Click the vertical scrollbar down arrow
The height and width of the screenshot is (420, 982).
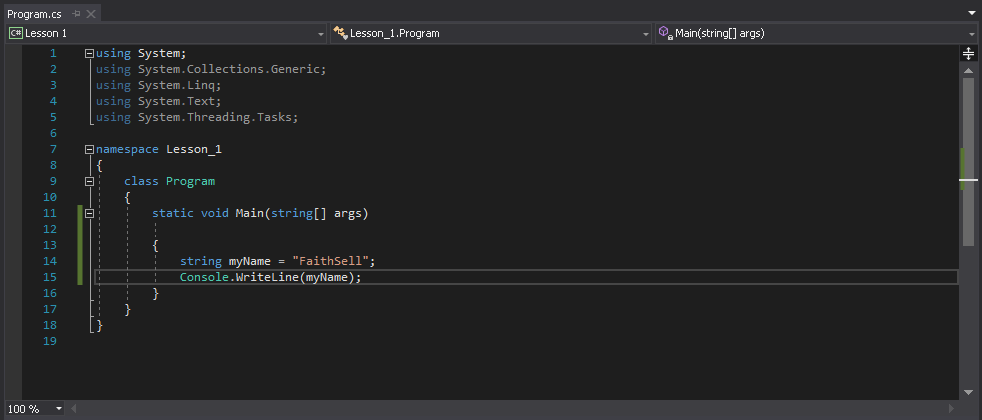[x=968, y=392]
